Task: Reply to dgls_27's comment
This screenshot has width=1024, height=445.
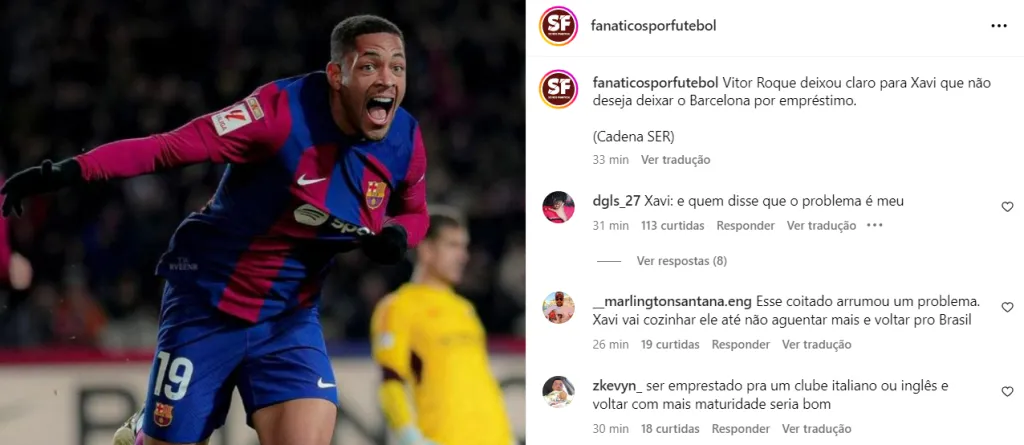Action: pos(745,225)
